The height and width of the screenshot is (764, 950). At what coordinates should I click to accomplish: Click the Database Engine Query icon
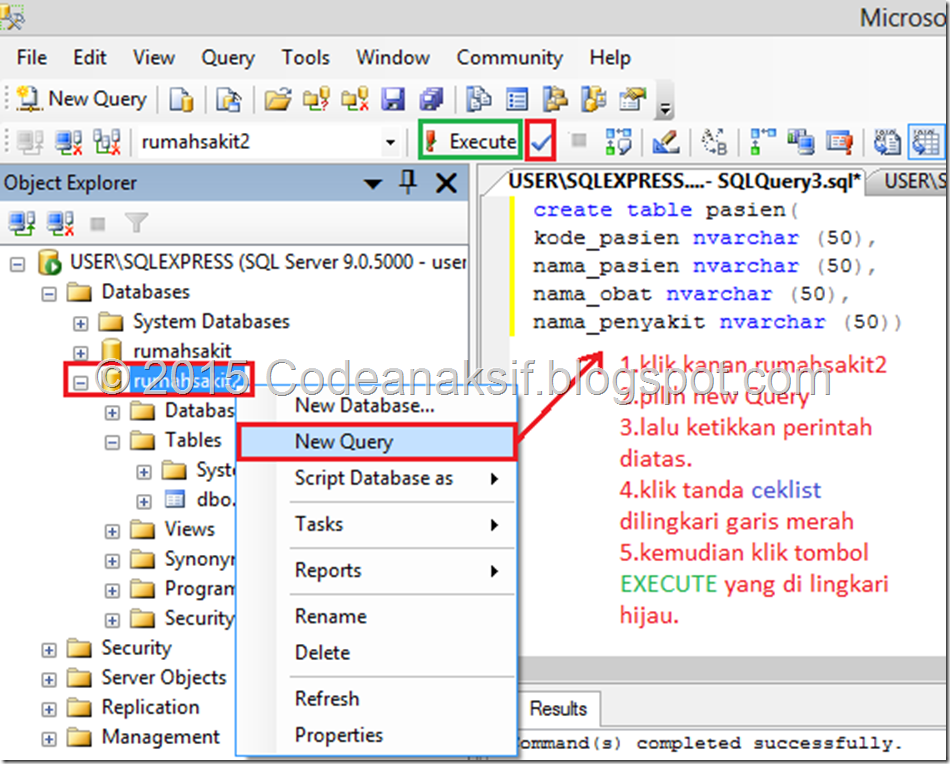click(x=181, y=99)
